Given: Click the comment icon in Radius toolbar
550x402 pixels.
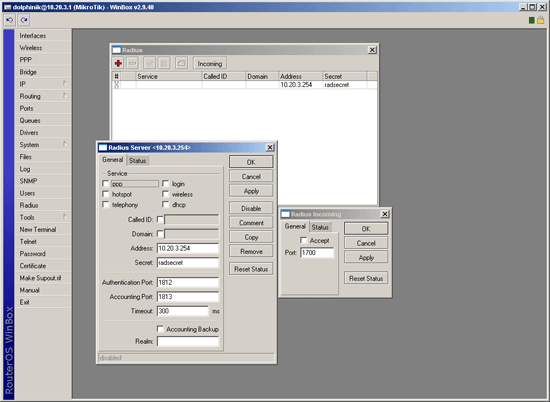Looking at the screenshot, I should [181, 63].
